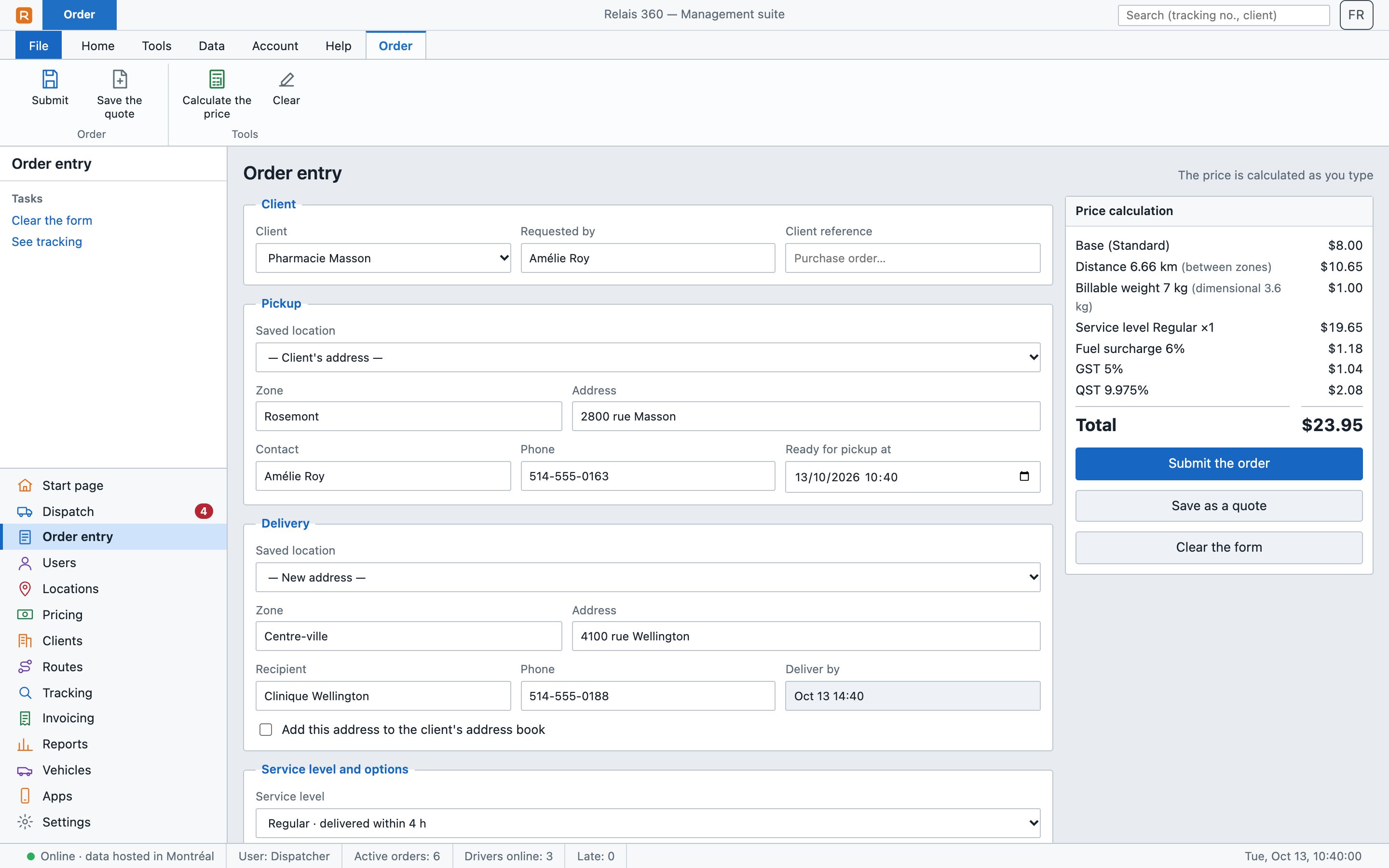Click the Client reference input field
This screenshot has height=868, width=1389.
tap(912, 258)
